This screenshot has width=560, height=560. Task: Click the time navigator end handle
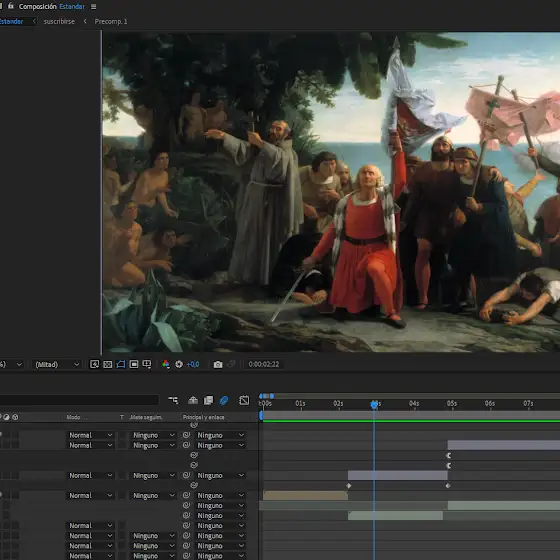tap(272, 396)
